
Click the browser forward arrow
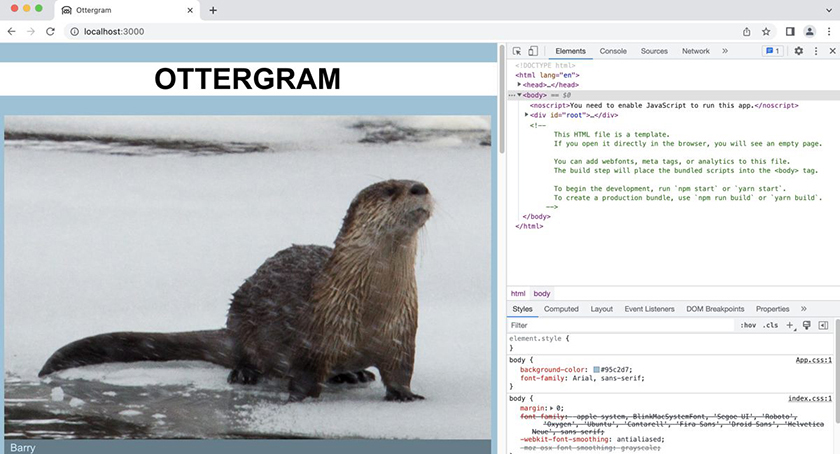point(31,32)
